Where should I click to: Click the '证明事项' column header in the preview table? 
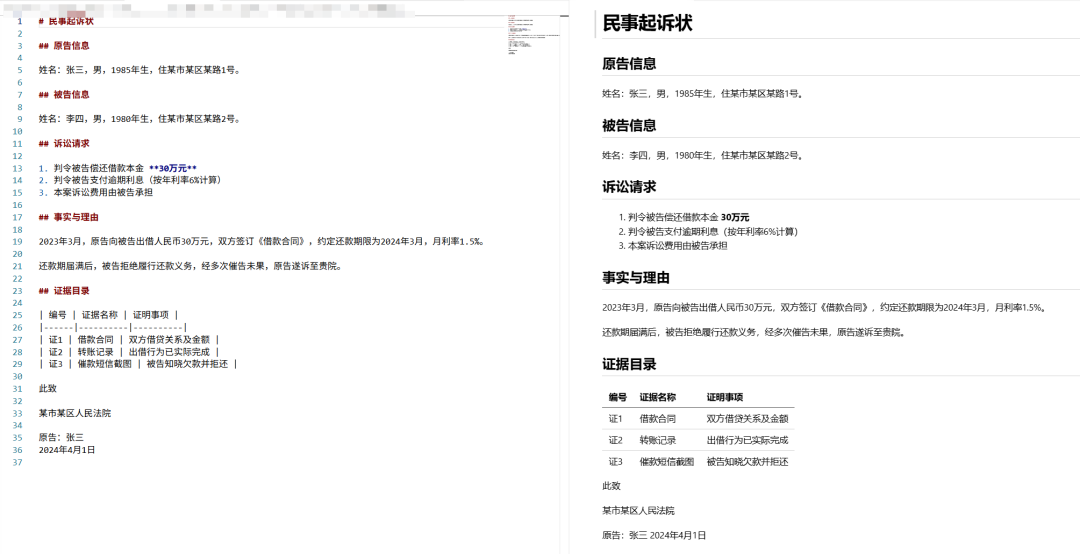click(x=725, y=398)
